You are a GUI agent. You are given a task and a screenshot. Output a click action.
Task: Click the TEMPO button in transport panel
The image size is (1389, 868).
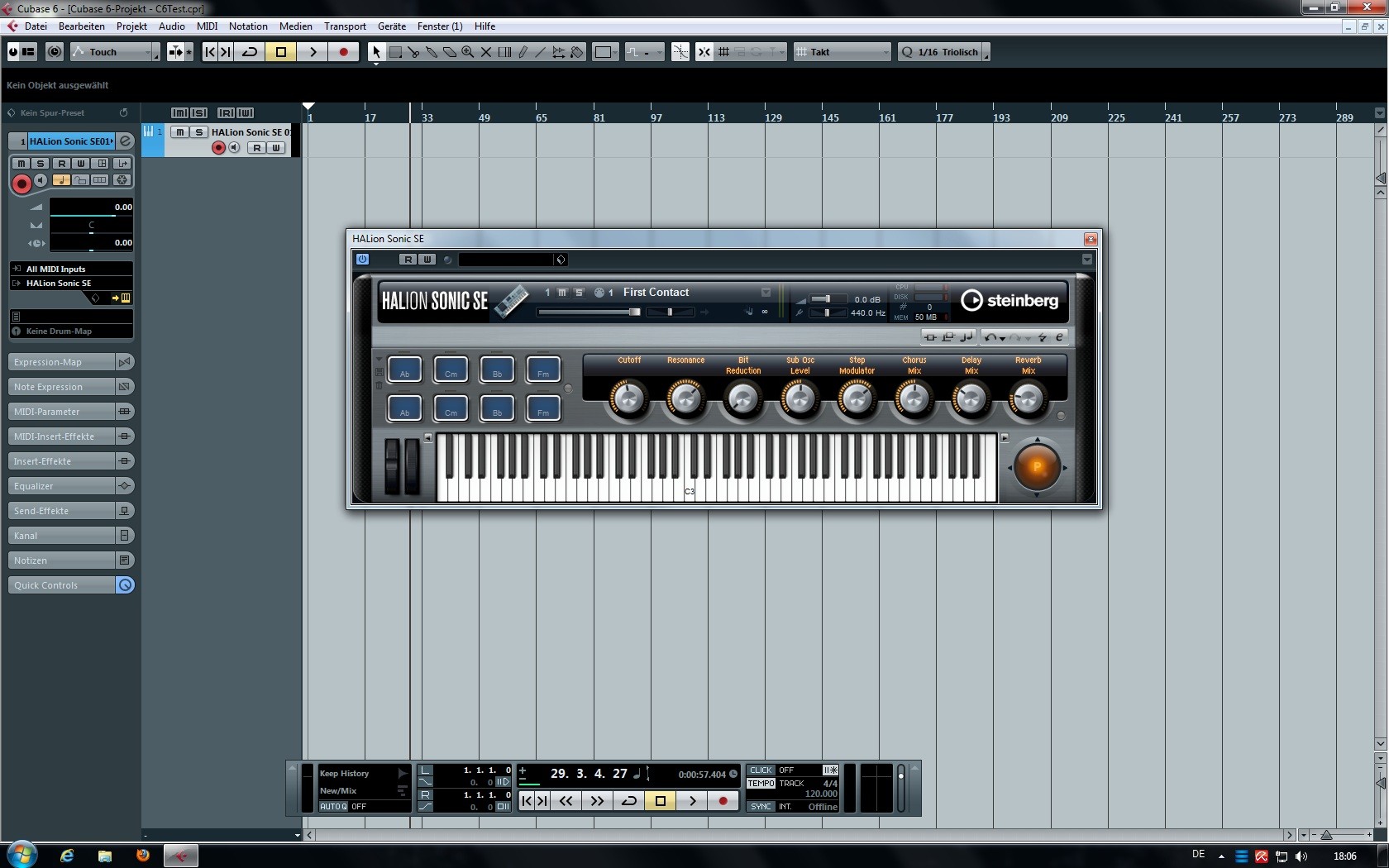(761, 784)
